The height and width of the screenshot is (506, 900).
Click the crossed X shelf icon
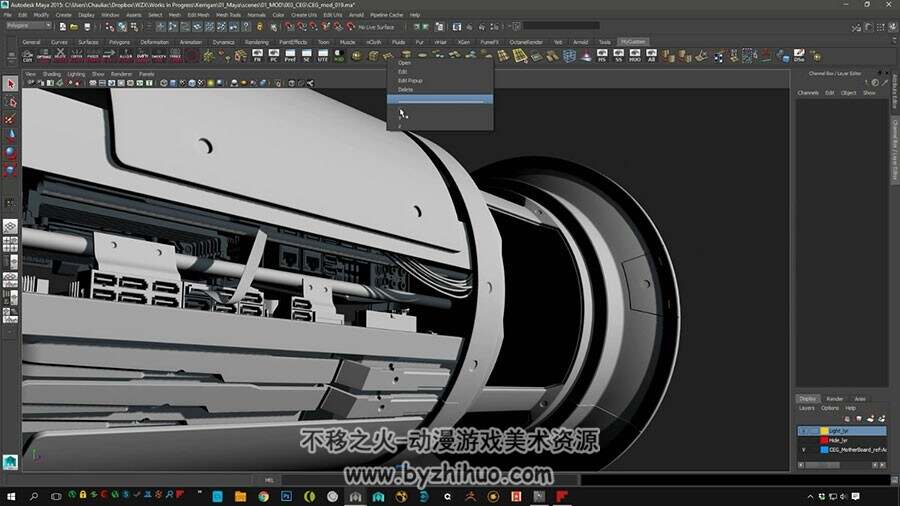[60, 55]
